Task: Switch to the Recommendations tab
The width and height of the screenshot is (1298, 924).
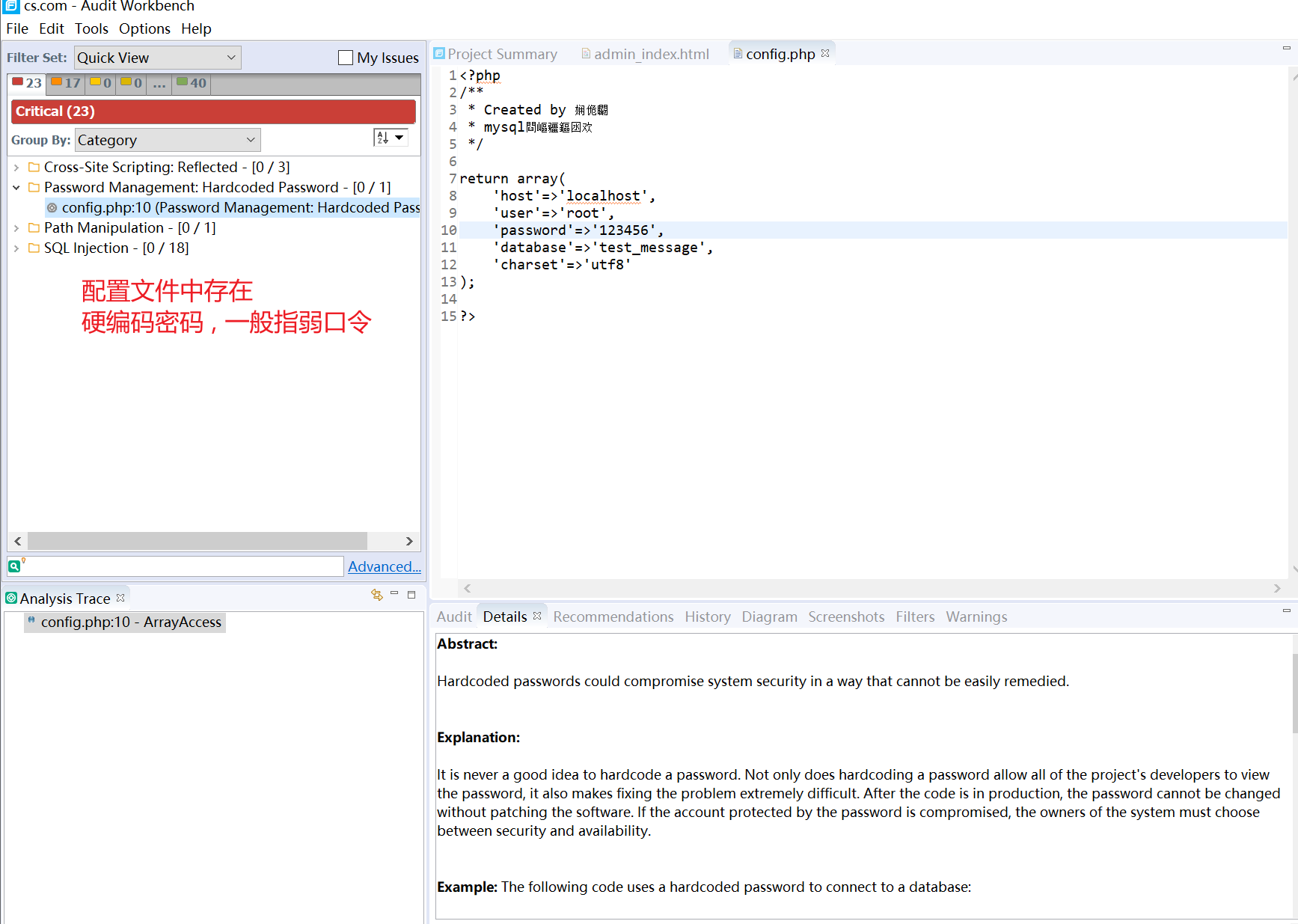Action: coord(613,616)
